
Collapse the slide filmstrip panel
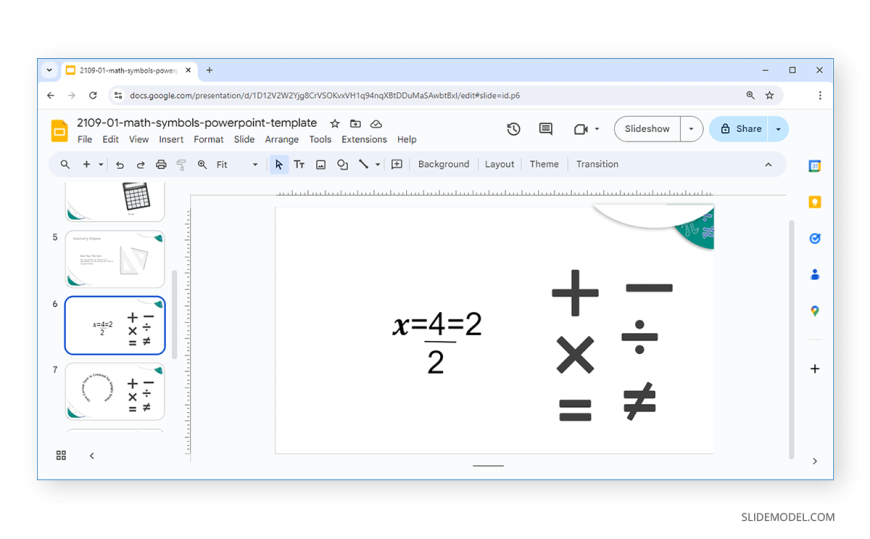[x=92, y=456]
